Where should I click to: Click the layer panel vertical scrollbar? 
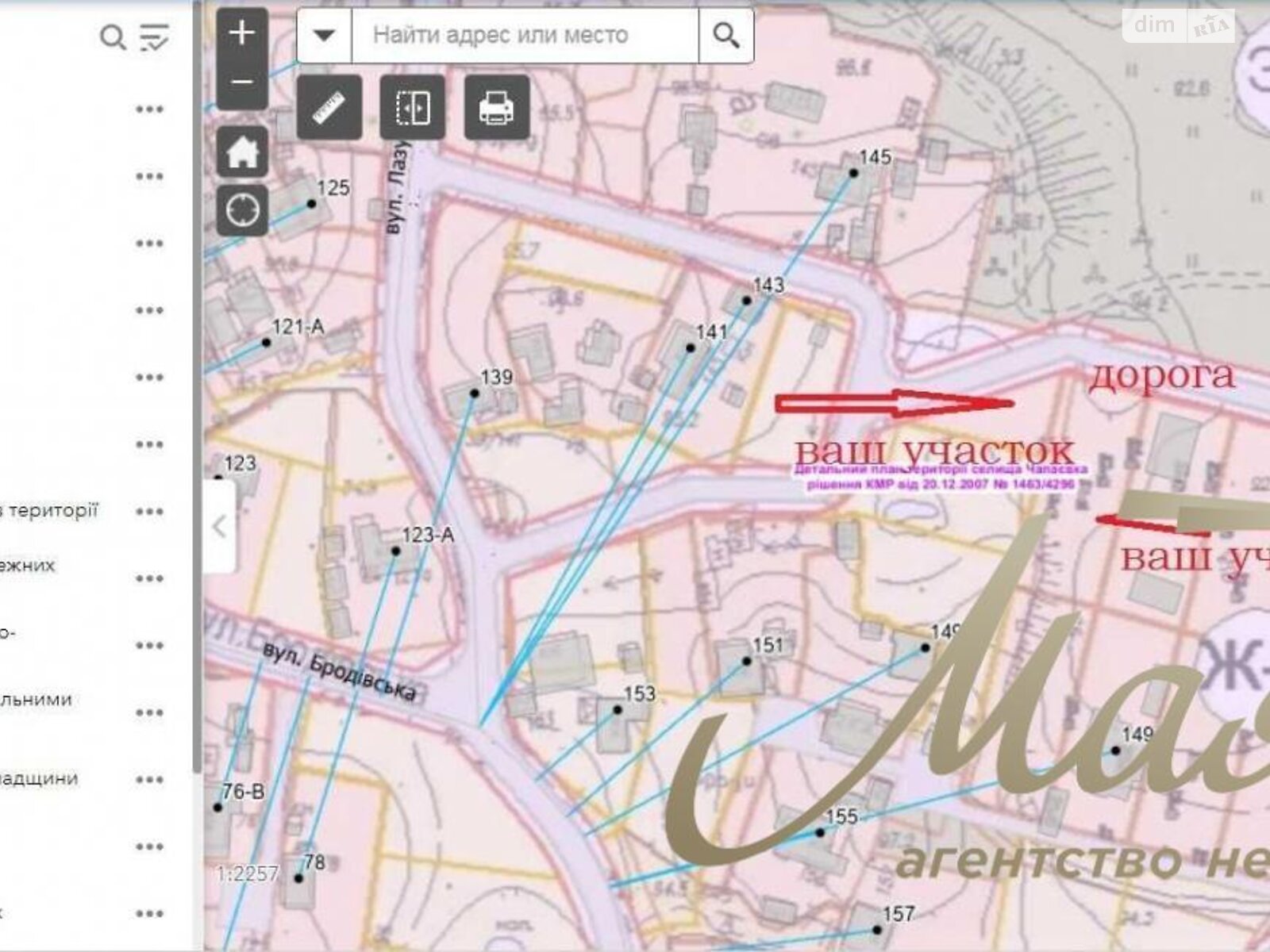click(x=196, y=386)
